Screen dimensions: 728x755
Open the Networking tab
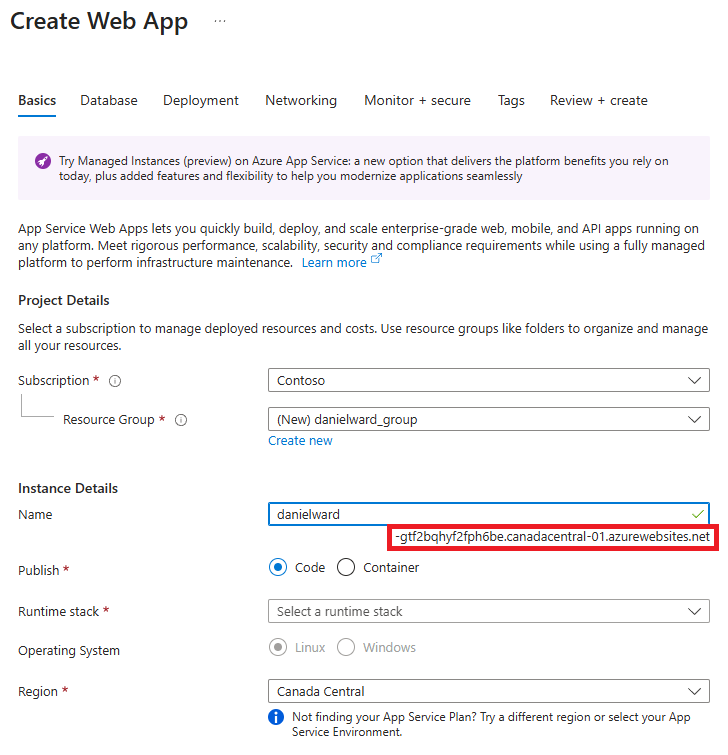click(x=301, y=101)
